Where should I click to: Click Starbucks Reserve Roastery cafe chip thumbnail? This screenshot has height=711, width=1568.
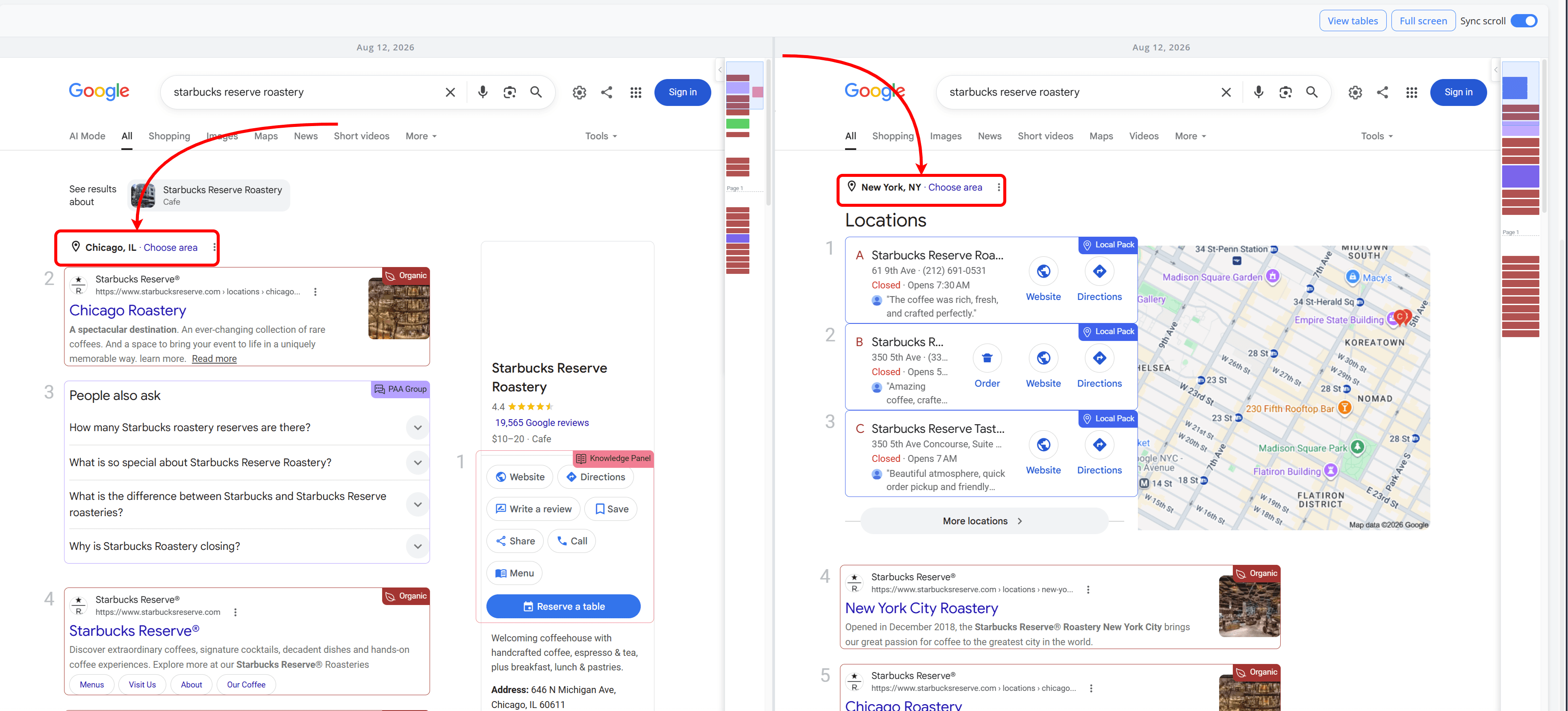[x=143, y=195]
